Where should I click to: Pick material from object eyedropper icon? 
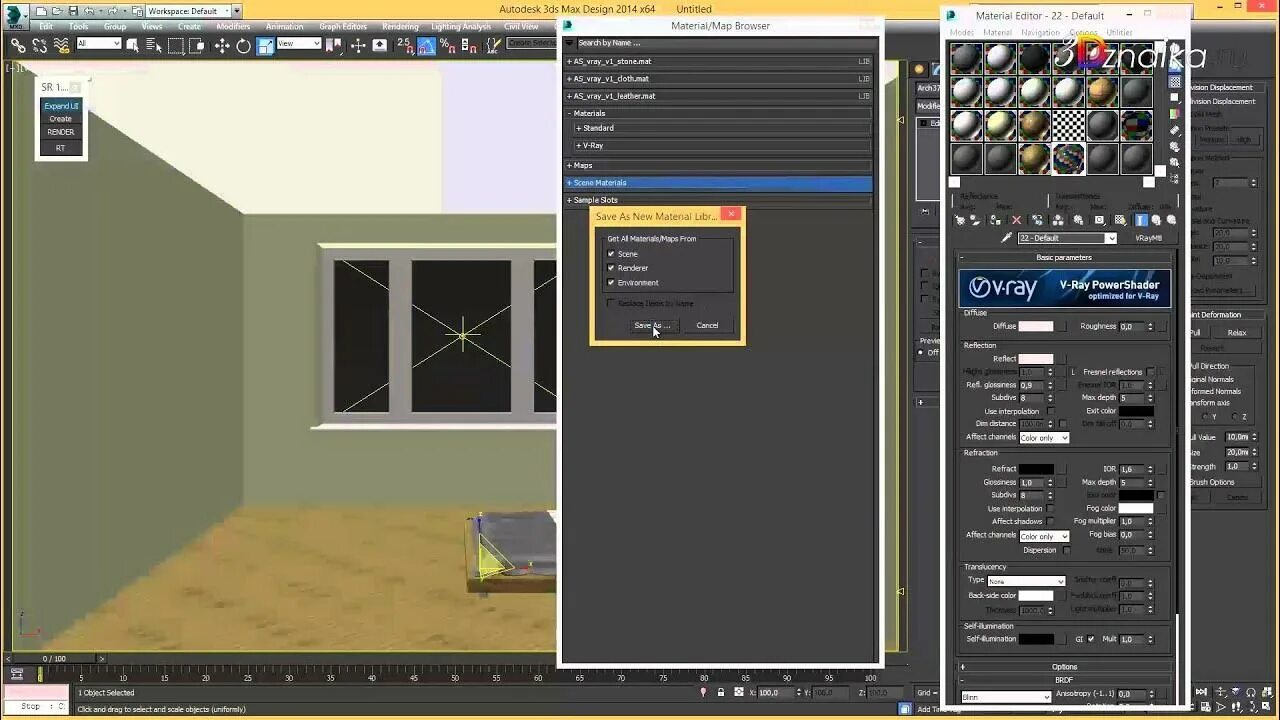pos(1007,238)
